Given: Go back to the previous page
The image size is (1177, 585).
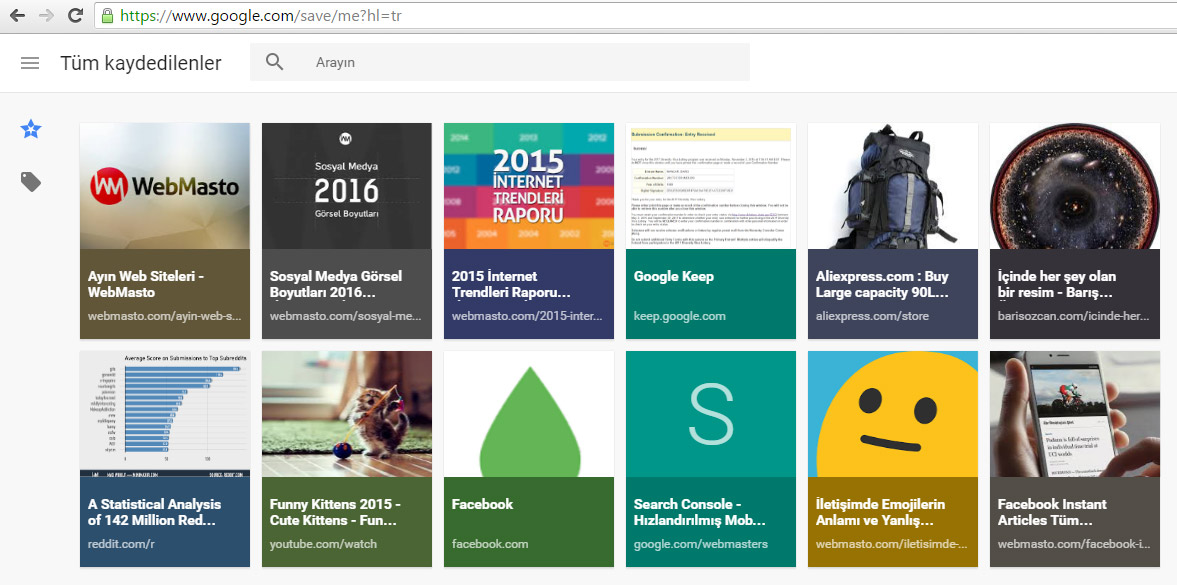Looking at the screenshot, I should pos(17,15).
